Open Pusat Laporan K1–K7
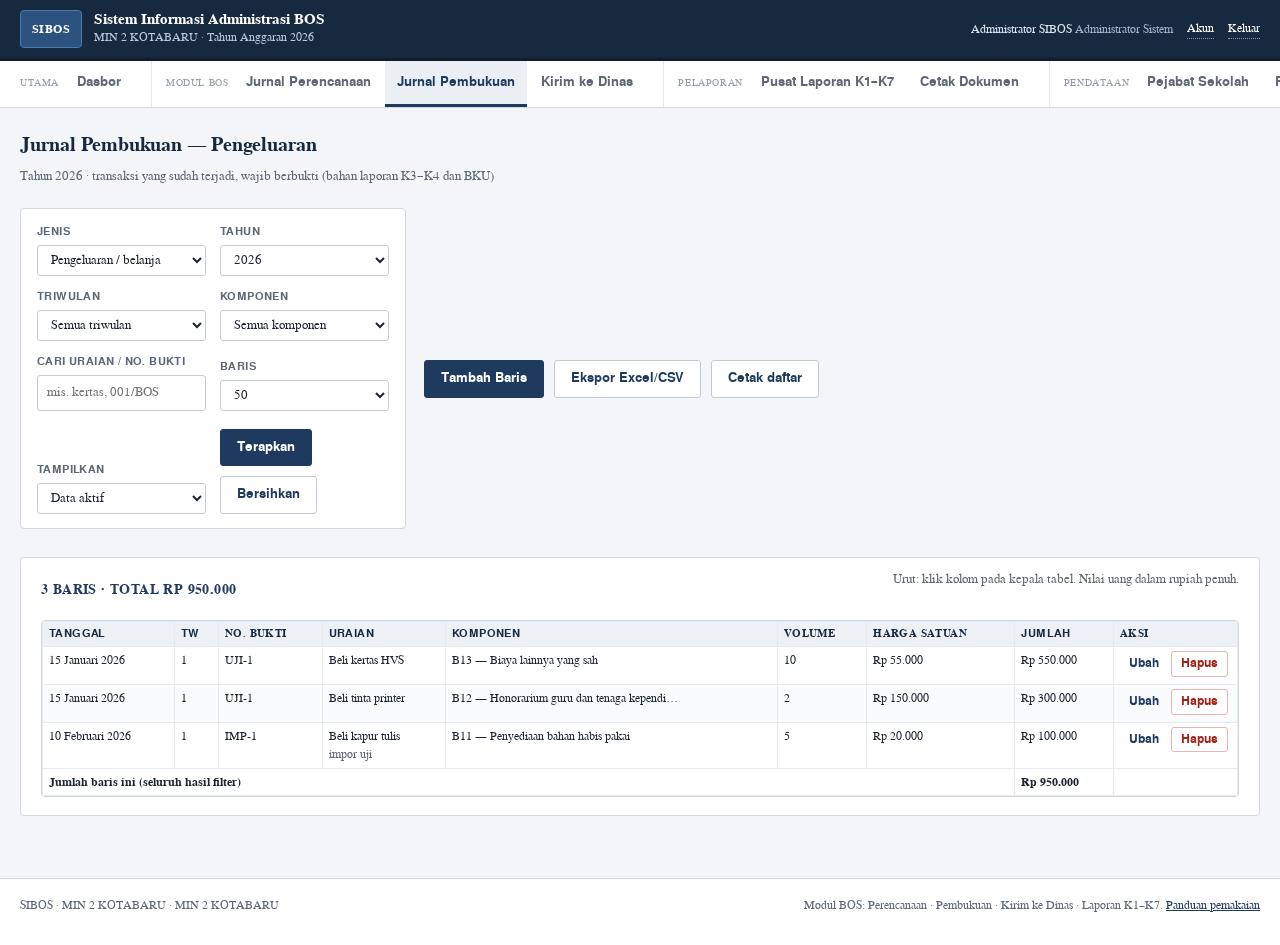The image size is (1280, 945). click(x=827, y=82)
